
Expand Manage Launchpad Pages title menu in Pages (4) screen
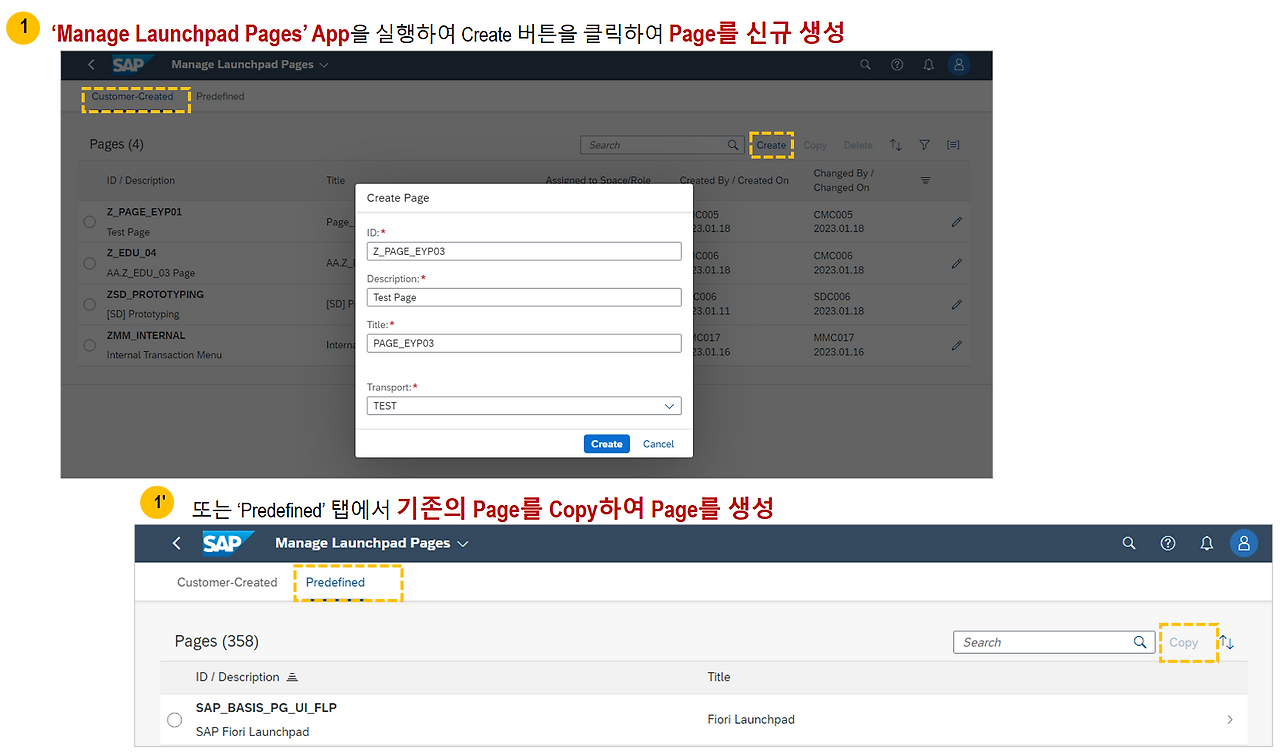coord(323,65)
